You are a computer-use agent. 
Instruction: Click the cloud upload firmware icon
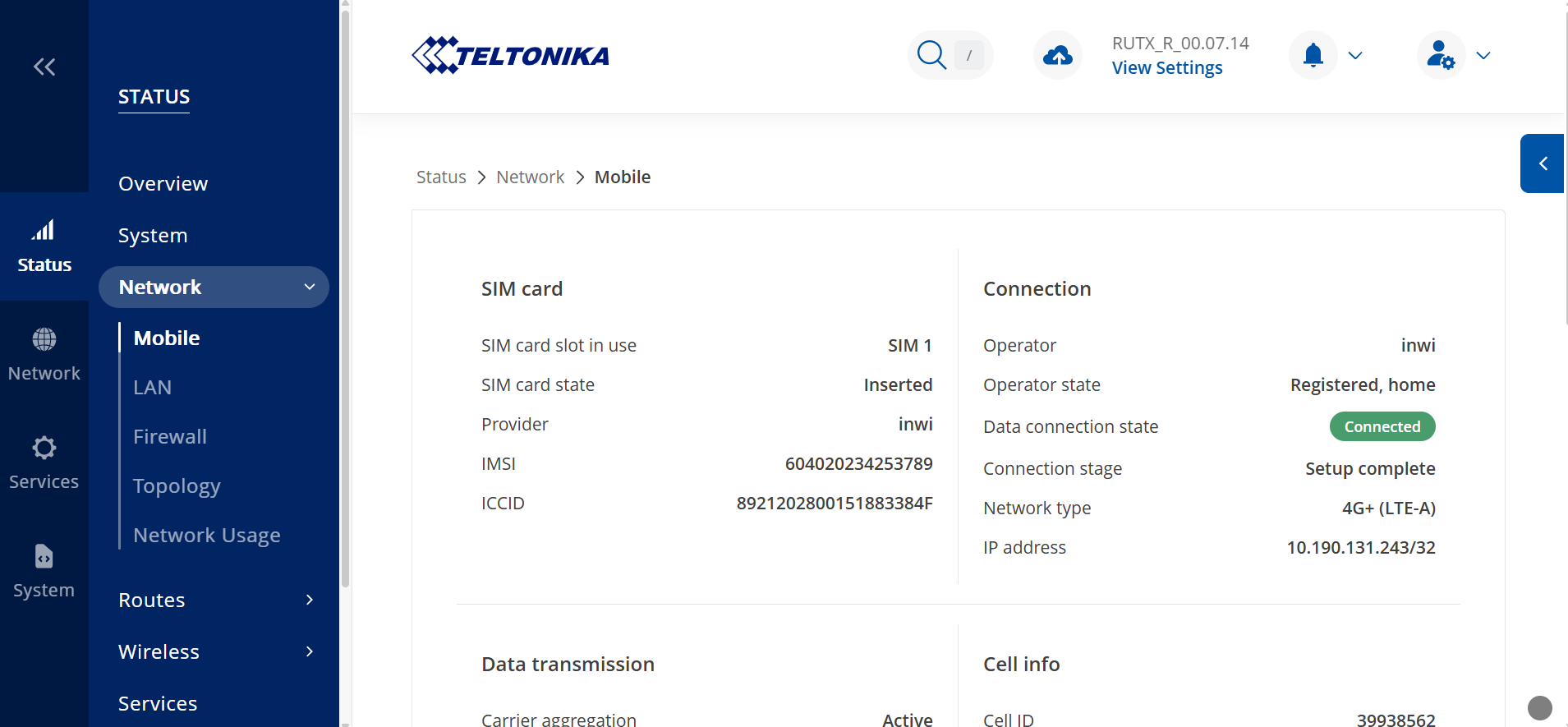click(1057, 55)
